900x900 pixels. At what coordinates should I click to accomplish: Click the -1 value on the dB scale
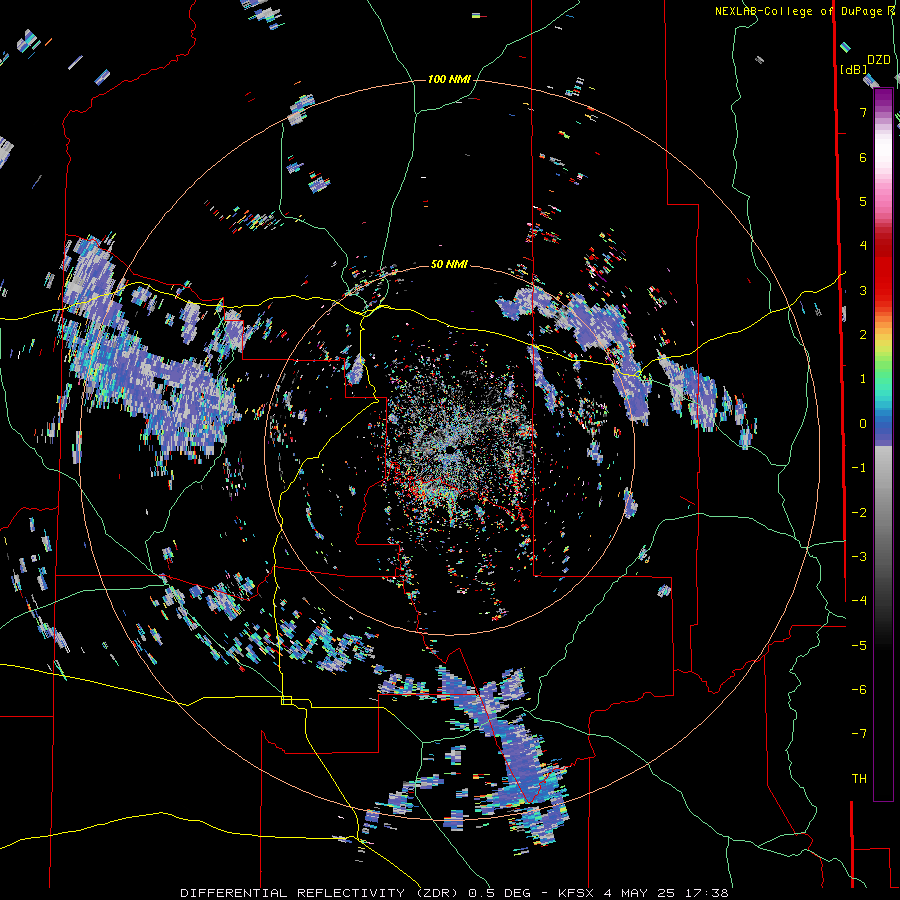(x=859, y=468)
